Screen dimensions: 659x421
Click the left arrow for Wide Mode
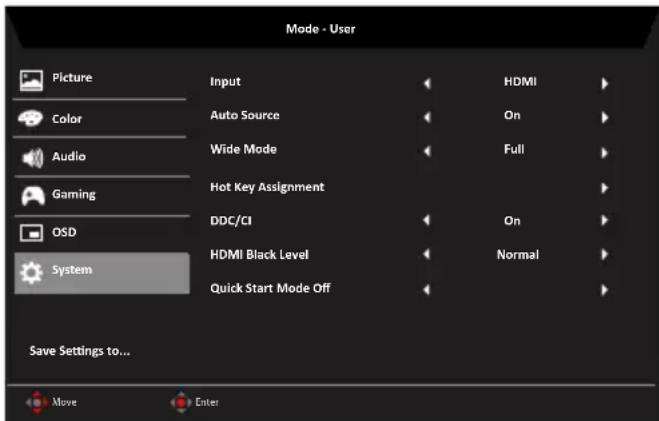click(x=427, y=151)
